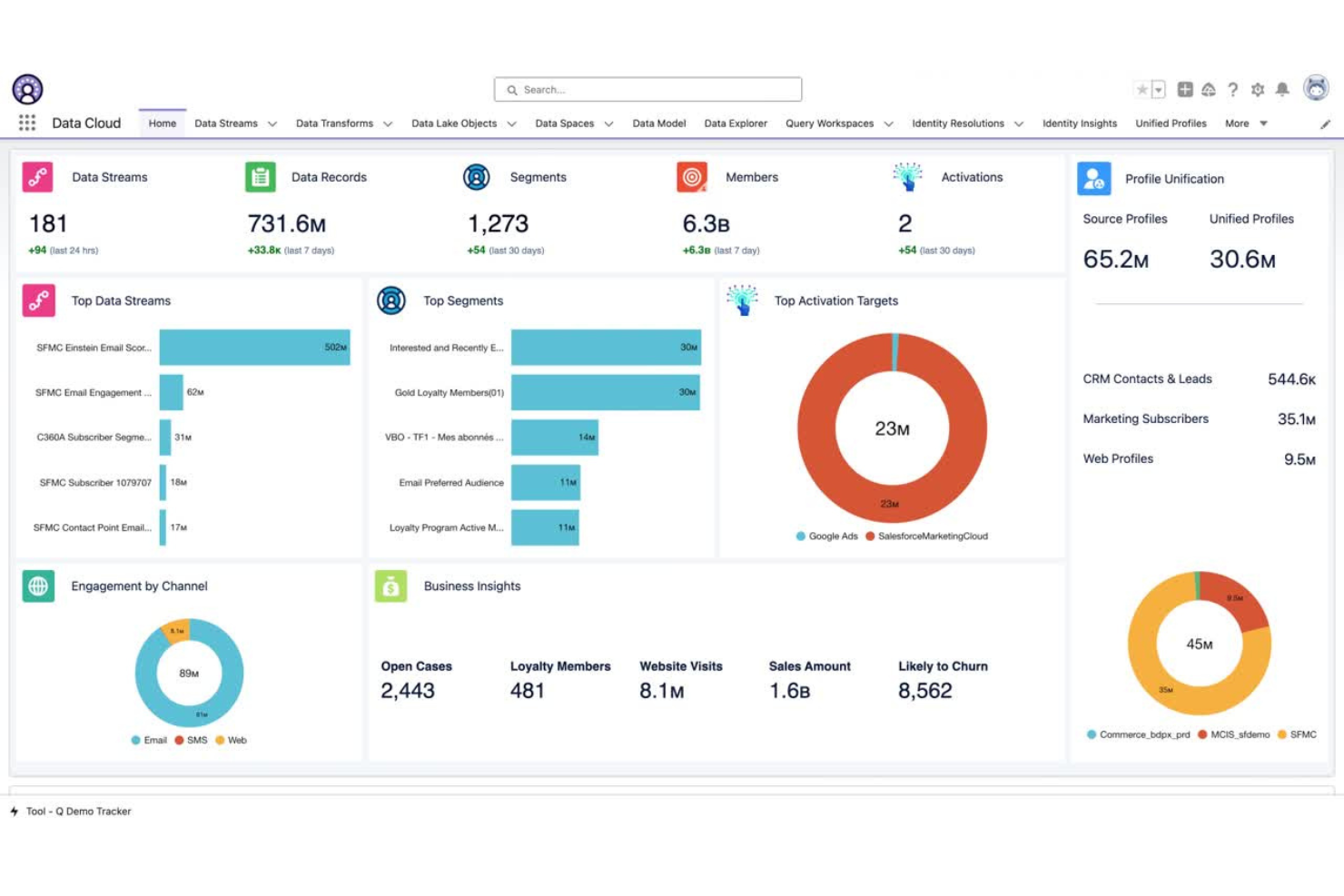1344x896 pixels.
Task: Open the Setup gear icon
Action: pos(1258,89)
